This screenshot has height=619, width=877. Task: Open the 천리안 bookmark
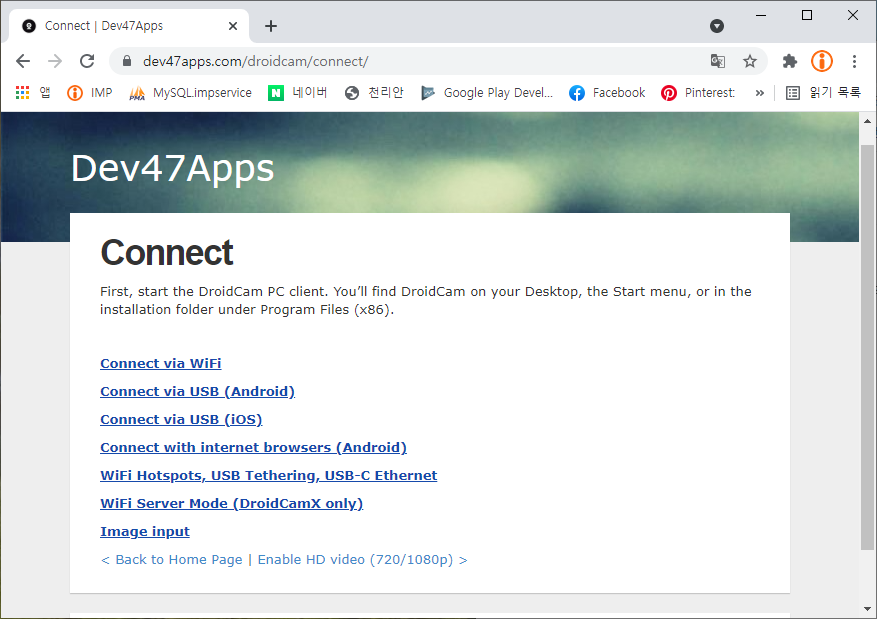[374, 92]
